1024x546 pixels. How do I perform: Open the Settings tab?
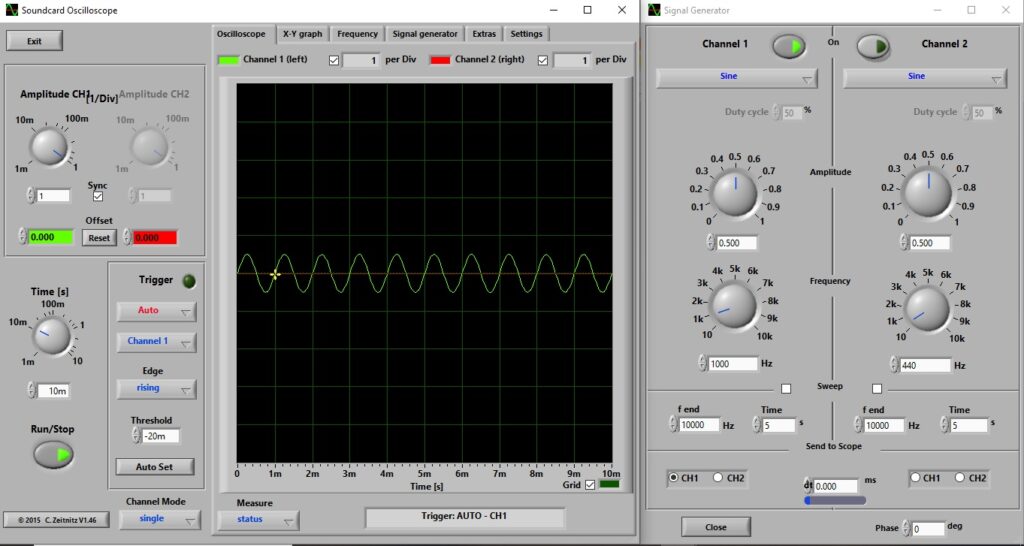pyautogui.click(x=526, y=34)
